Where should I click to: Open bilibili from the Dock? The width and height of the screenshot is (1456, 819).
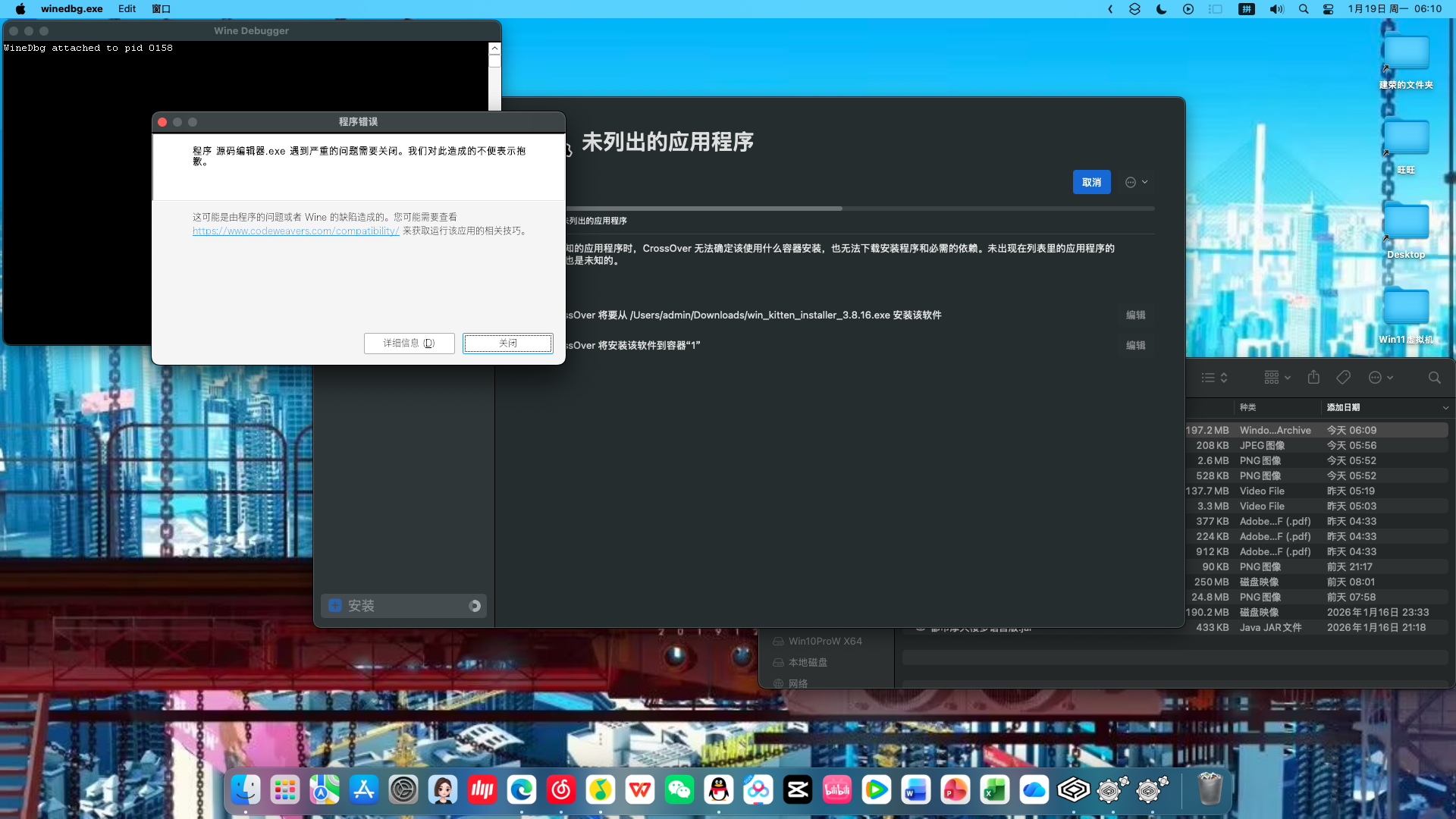click(837, 790)
